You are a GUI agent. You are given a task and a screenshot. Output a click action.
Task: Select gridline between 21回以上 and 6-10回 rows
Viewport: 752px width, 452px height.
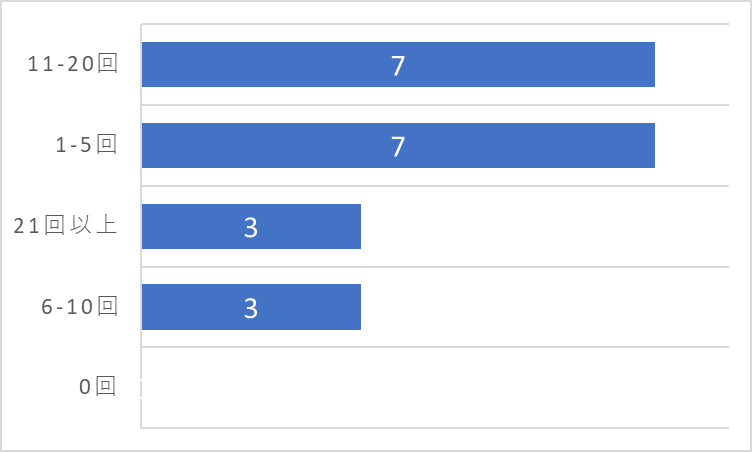point(435,266)
